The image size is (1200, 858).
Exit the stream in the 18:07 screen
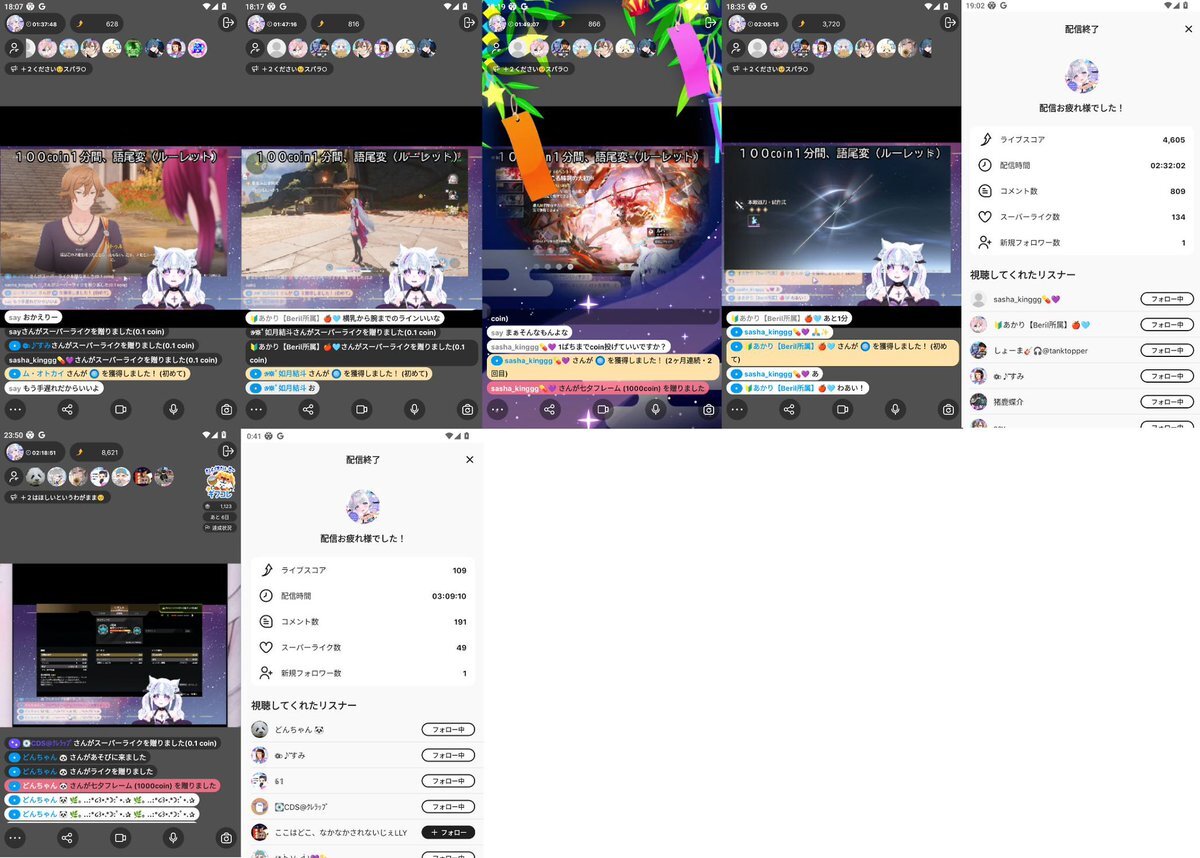point(227,23)
